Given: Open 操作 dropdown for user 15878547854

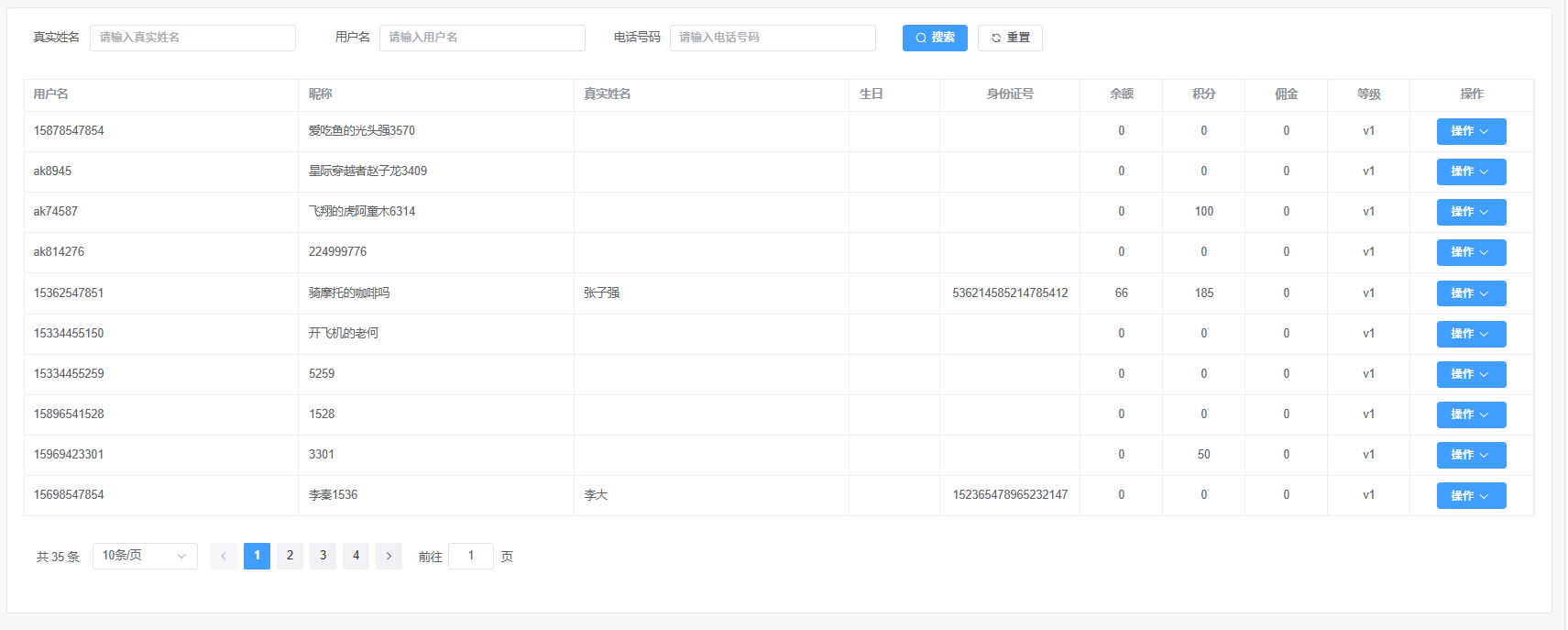Looking at the screenshot, I should pos(1470,131).
